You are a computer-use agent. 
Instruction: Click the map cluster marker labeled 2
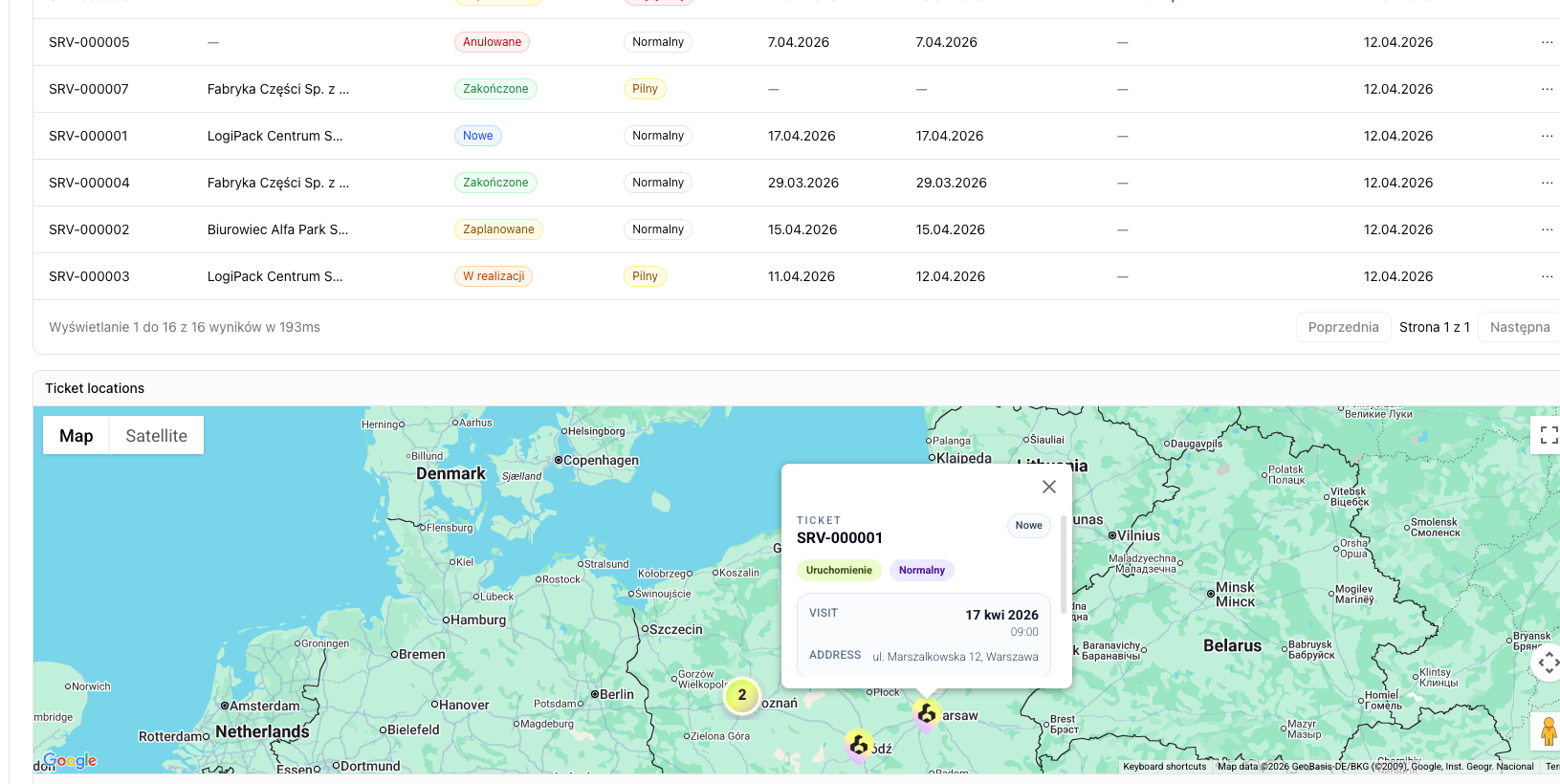coord(742,695)
